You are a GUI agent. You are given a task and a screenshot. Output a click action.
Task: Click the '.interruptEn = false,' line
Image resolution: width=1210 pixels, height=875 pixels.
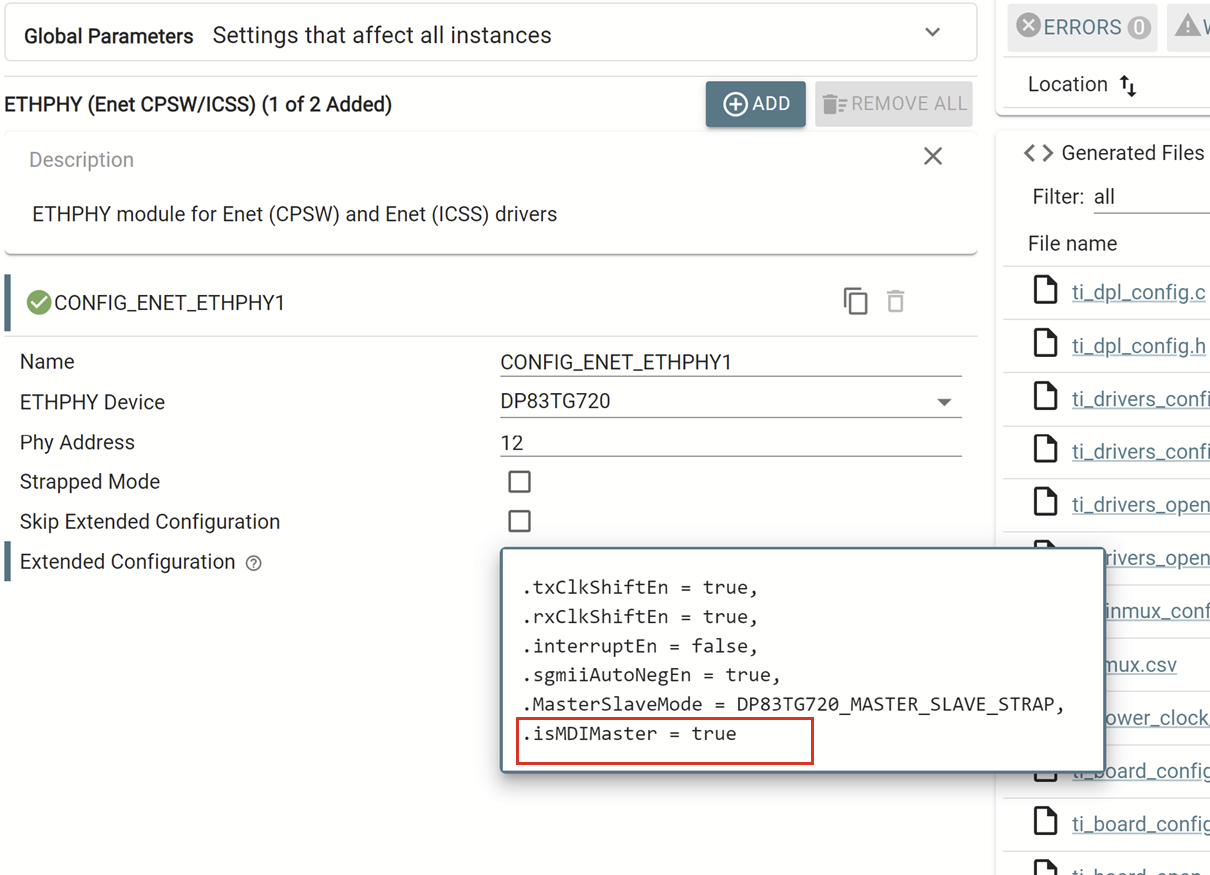pos(640,646)
